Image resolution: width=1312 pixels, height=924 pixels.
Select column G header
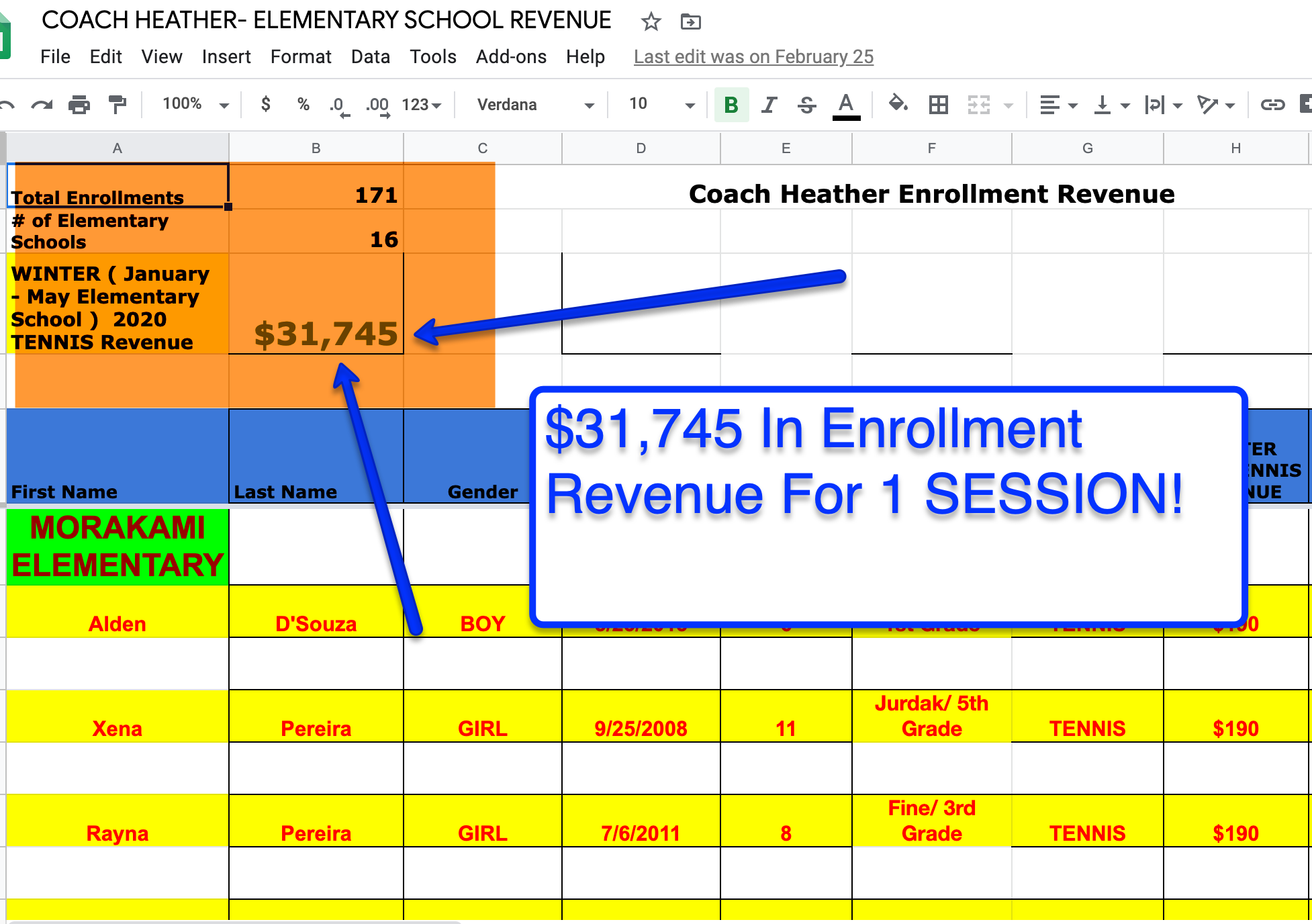(1088, 148)
